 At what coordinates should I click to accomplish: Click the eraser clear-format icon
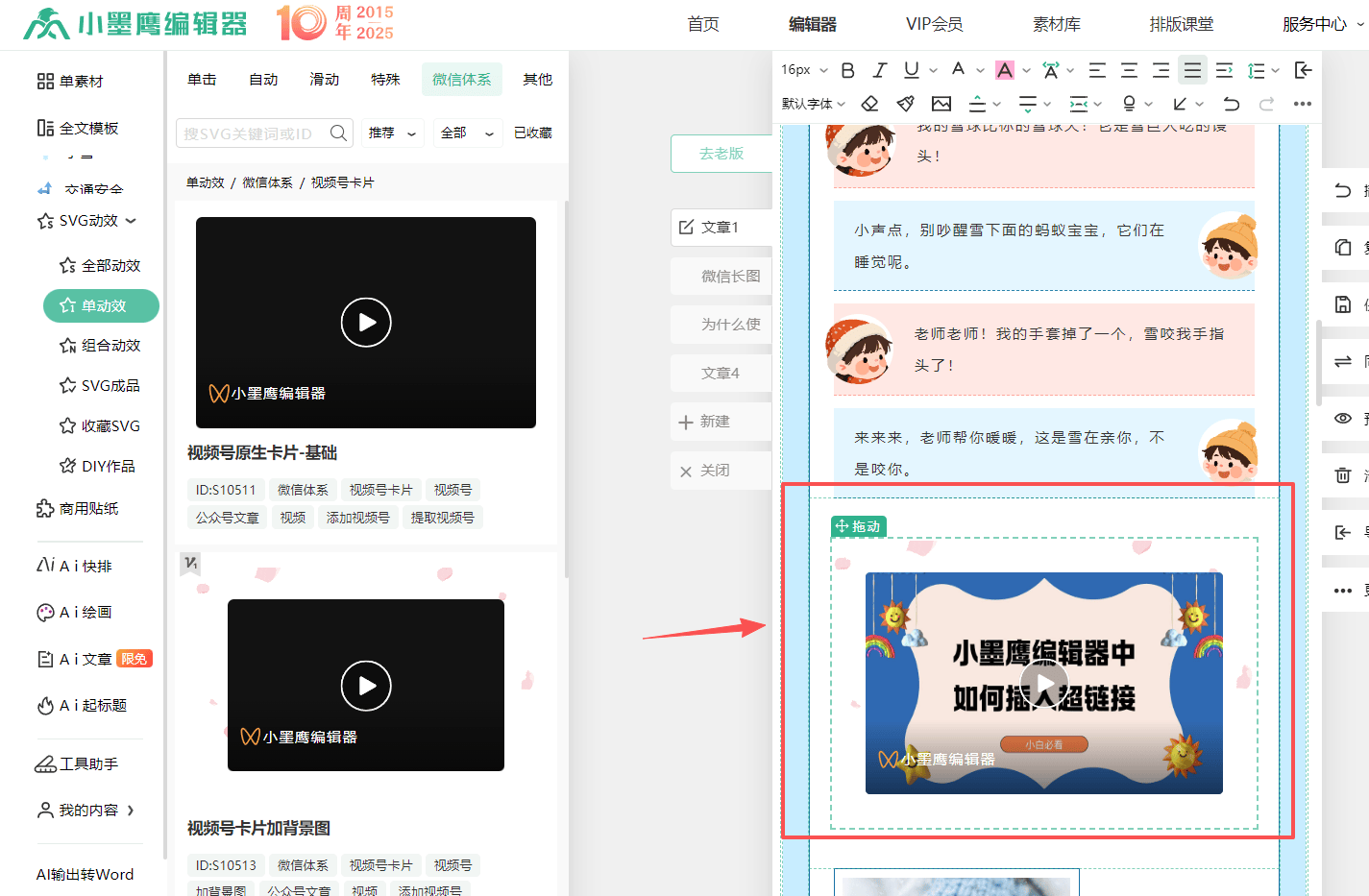[869, 104]
